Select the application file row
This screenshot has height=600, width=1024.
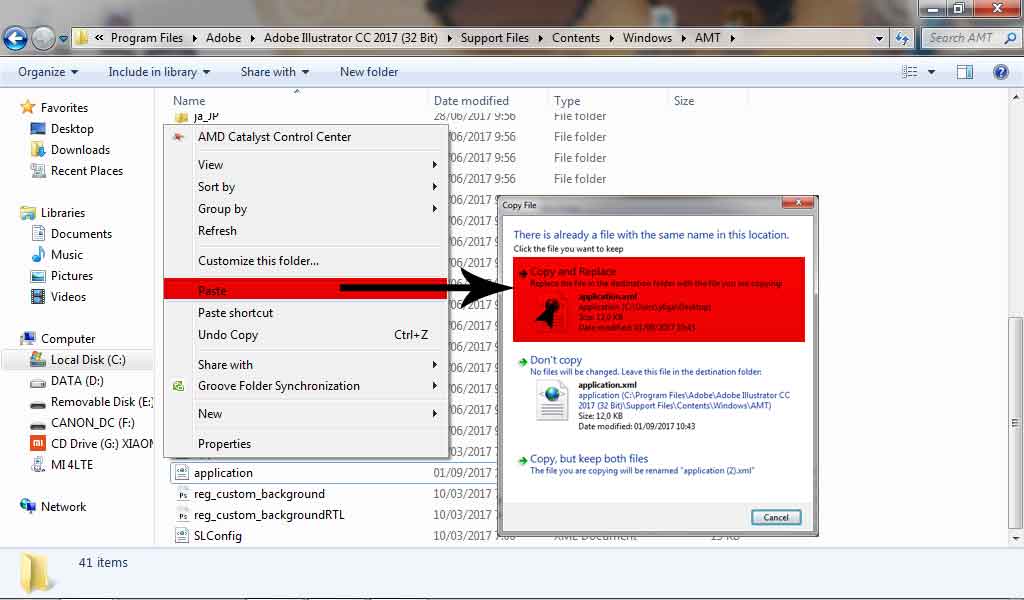(x=333, y=473)
